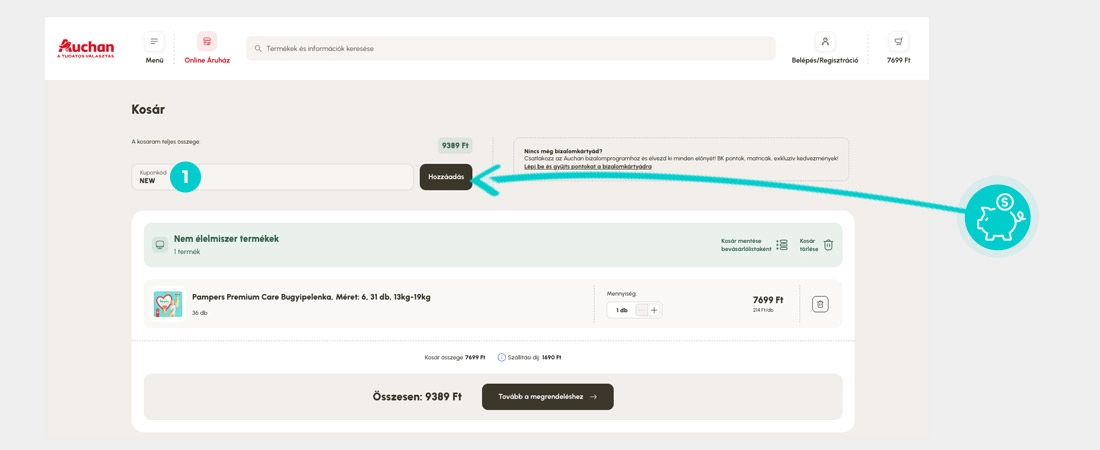Image resolution: width=1100 pixels, height=450 pixels.
Task: Click the Pampers product thumbnail
Action: 168,304
